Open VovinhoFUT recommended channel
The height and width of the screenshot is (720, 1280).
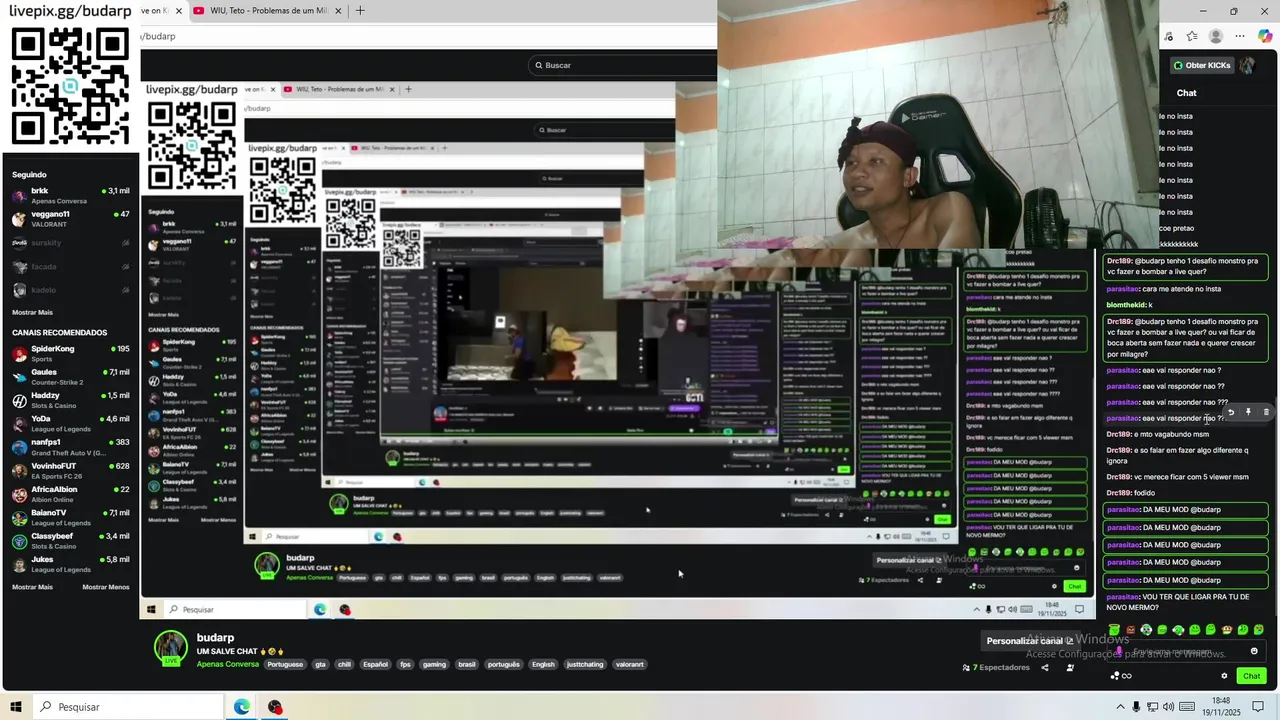70,470
